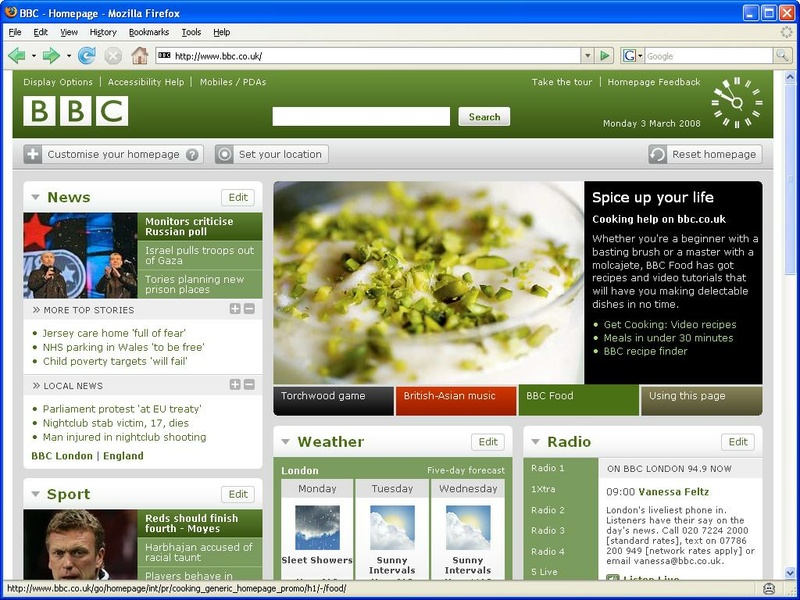Click the status bar icon at bottom right
Screen dimensions: 800x600
769,589
